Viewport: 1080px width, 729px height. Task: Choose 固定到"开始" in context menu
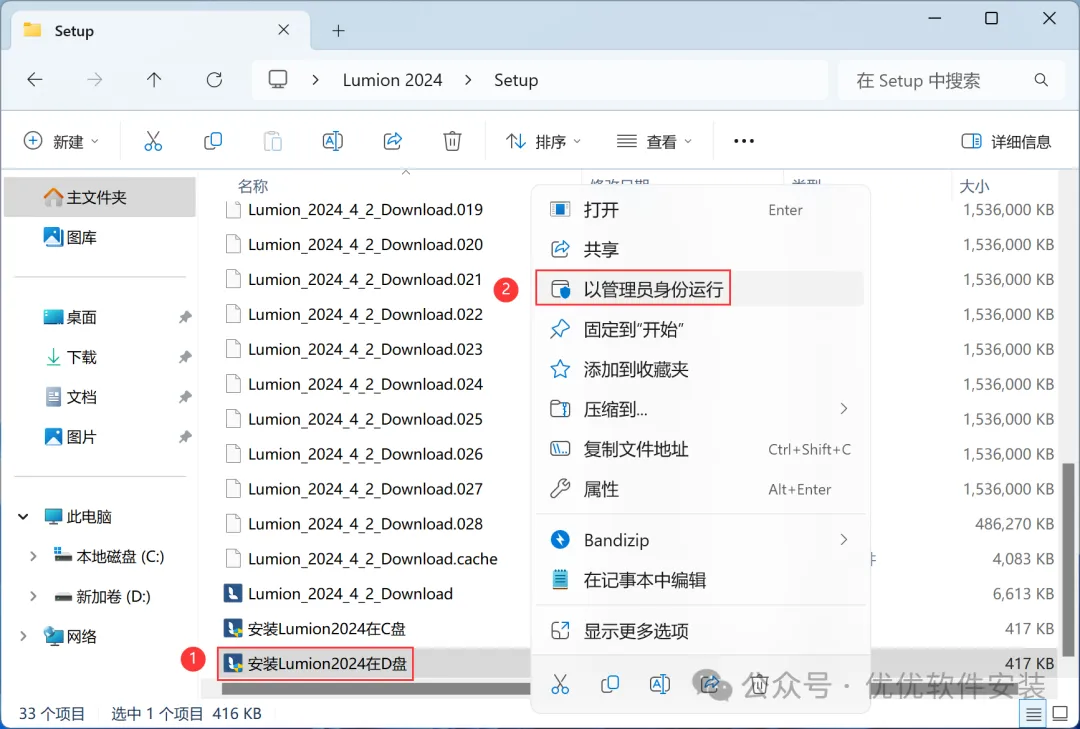click(x=700, y=329)
